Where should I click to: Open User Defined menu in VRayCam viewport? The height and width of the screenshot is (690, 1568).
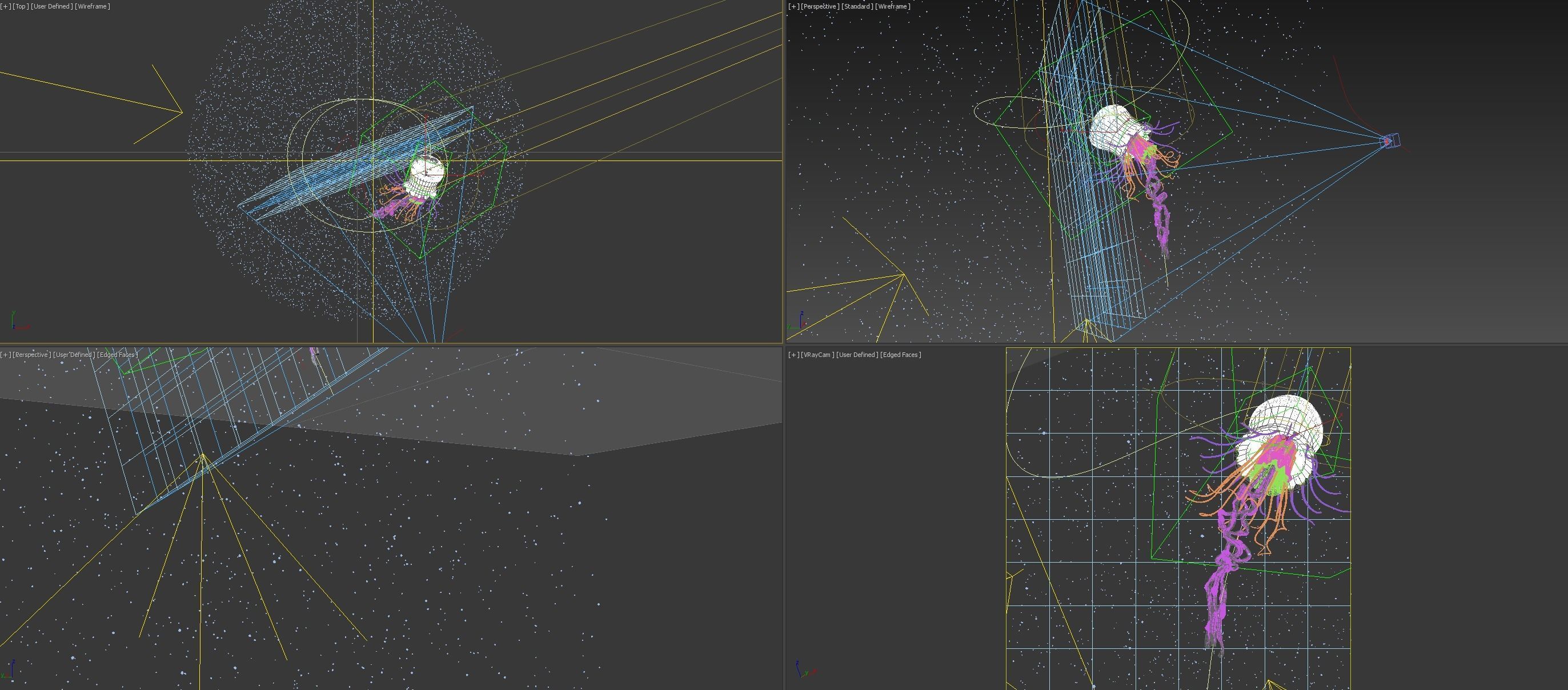[857, 355]
